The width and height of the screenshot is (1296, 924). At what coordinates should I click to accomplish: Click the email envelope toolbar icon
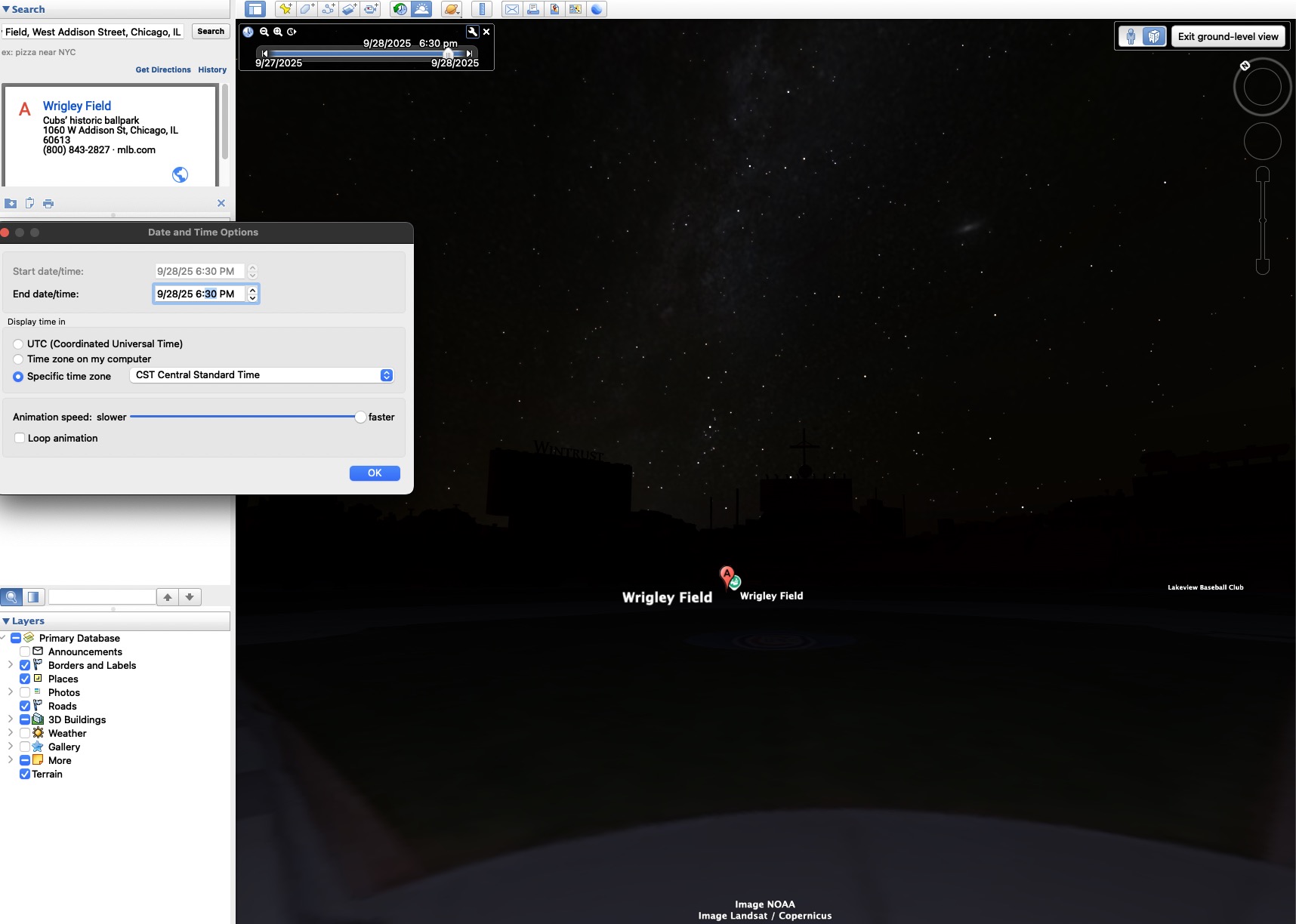pyautogui.click(x=512, y=9)
